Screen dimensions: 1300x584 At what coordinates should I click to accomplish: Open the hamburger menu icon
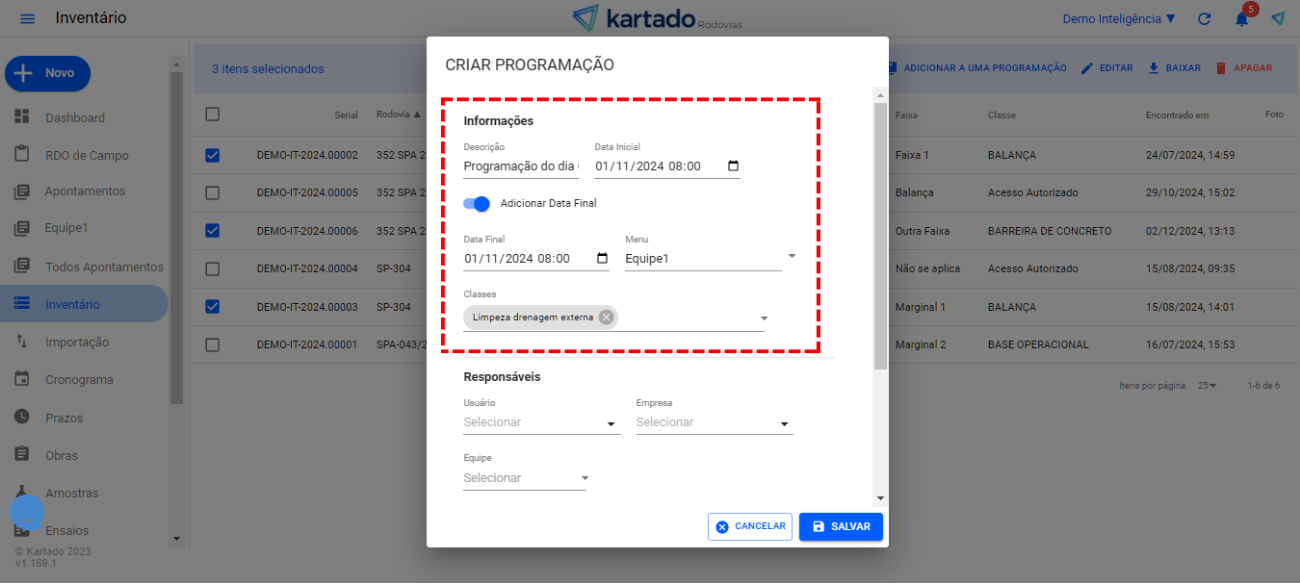(27, 19)
